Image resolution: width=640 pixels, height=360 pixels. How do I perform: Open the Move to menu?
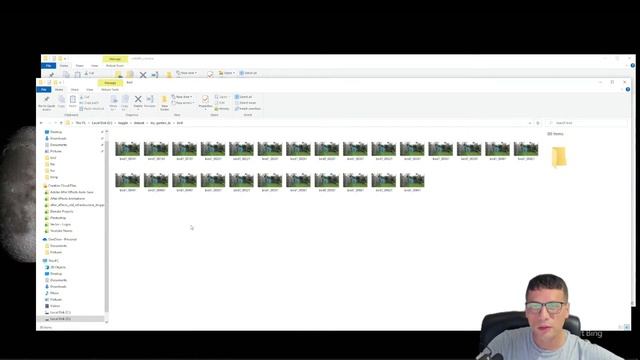pos(113,102)
